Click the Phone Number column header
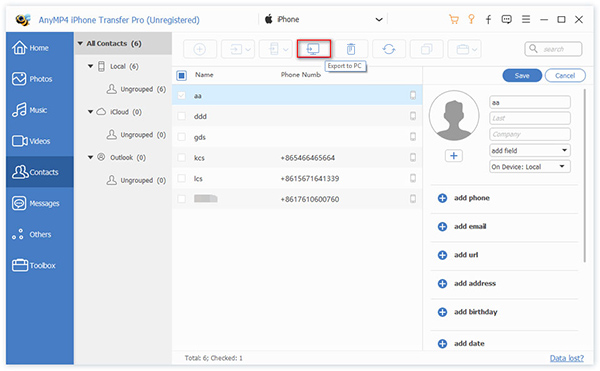Screen dimensions: 600x371 [301, 75]
